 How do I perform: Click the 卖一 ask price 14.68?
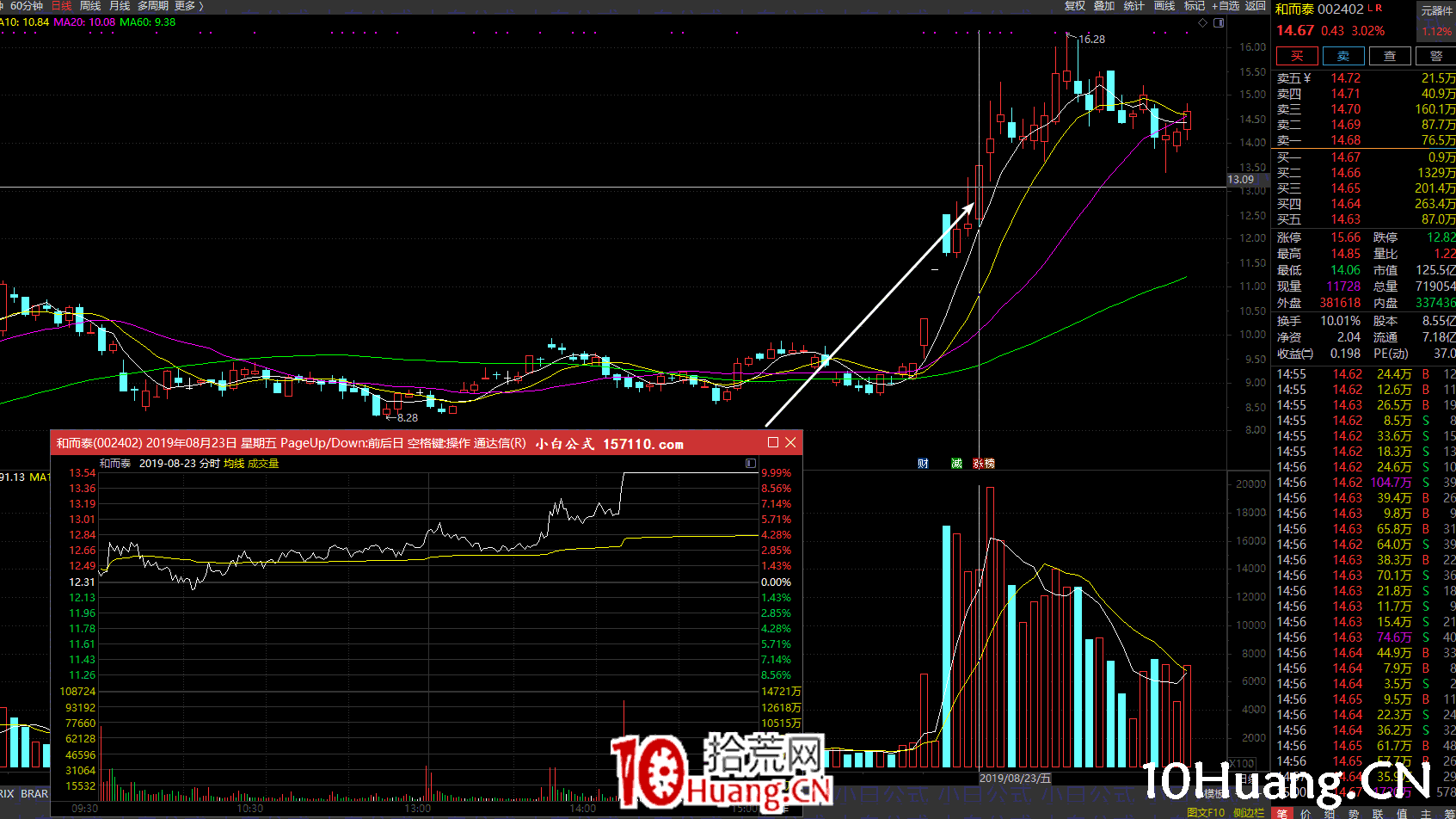click(1346, 140)
